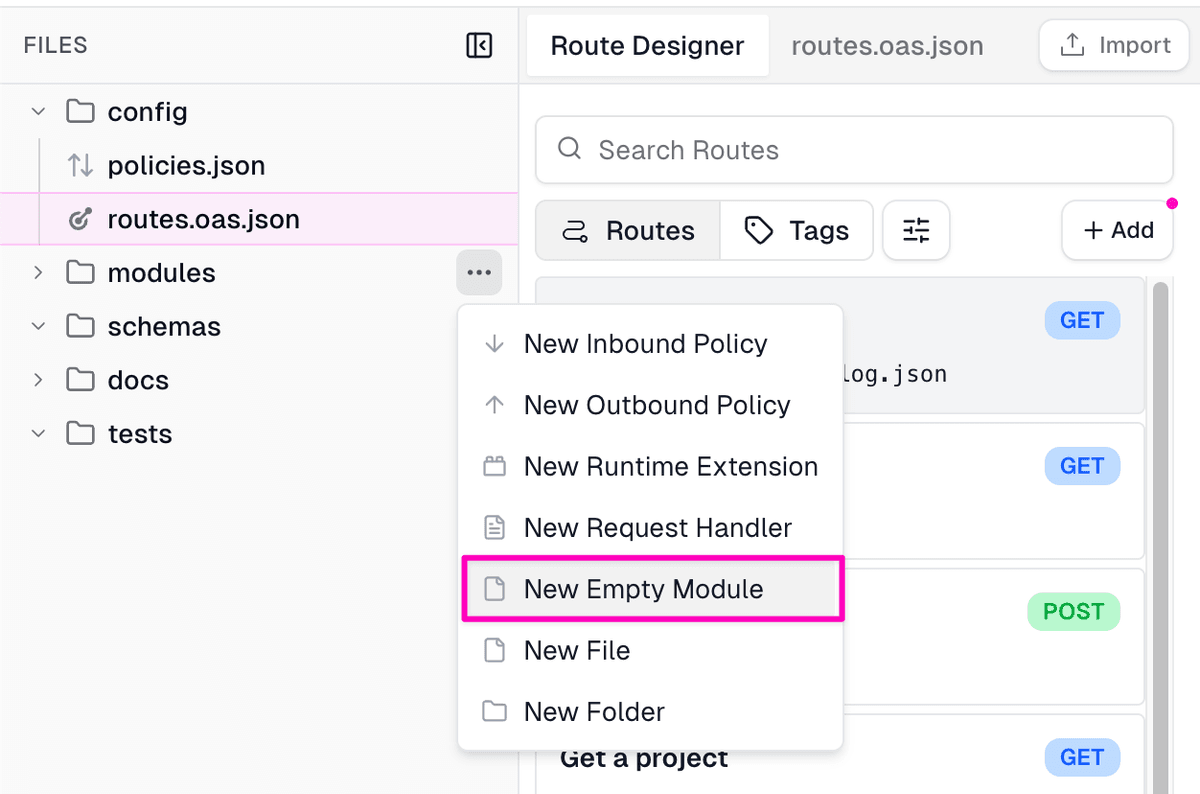Collapse the tests folder chevron

[38, 434]
